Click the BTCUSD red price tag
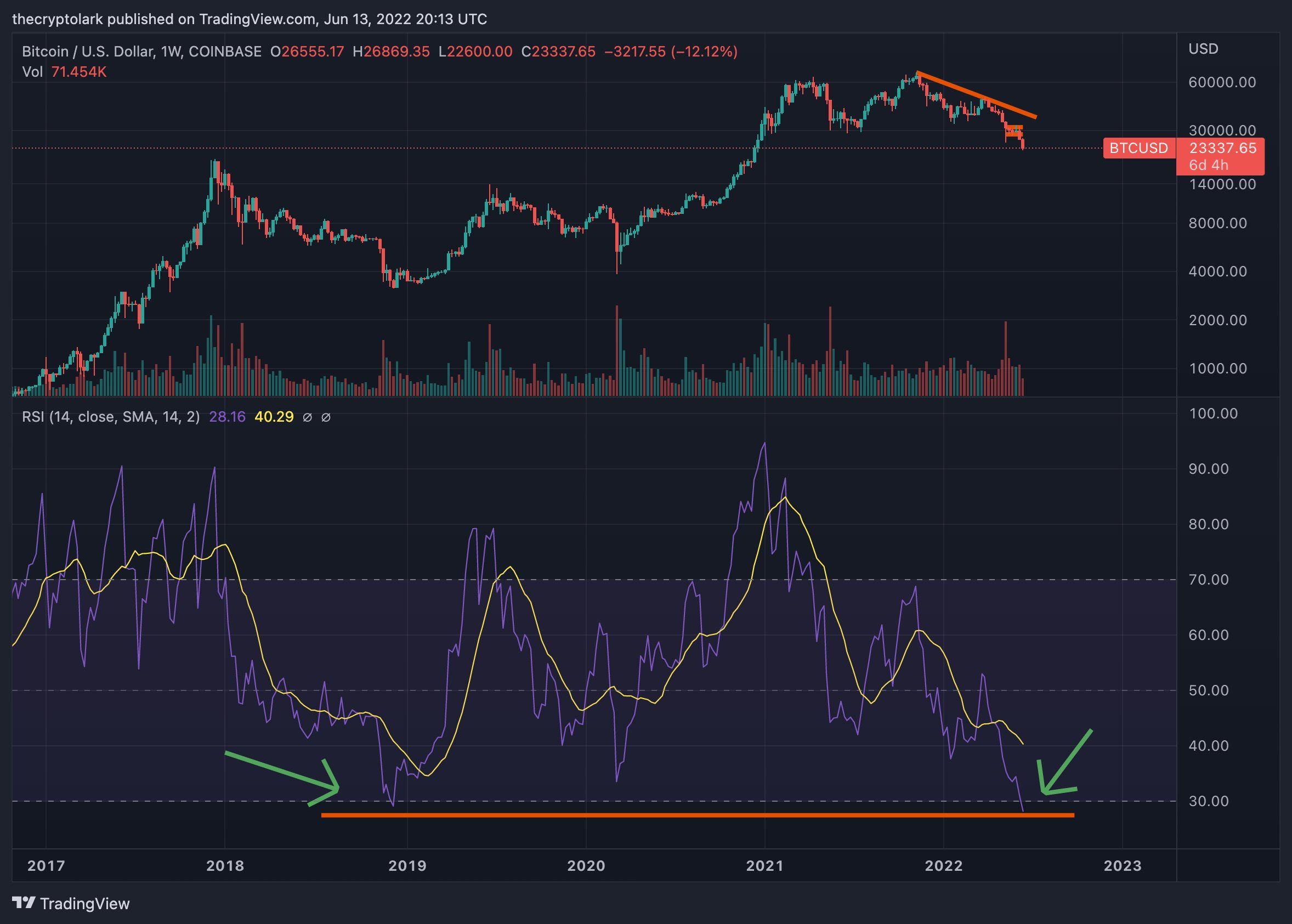1292x924 pixels. [x=1139, y=149]
